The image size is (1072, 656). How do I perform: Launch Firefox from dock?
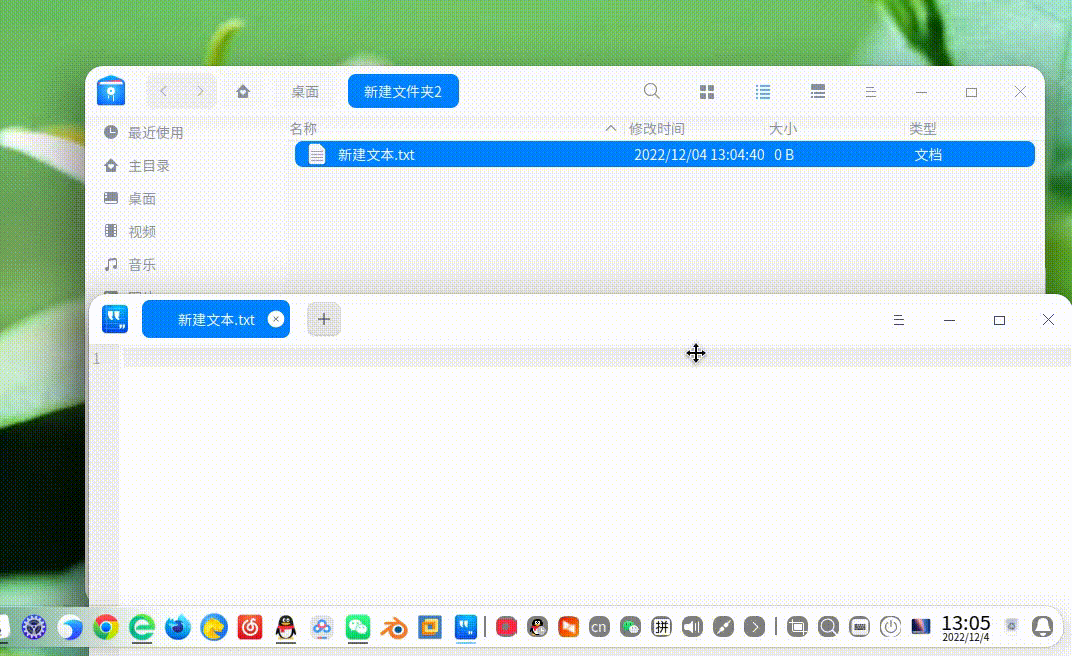pos(178,627)
